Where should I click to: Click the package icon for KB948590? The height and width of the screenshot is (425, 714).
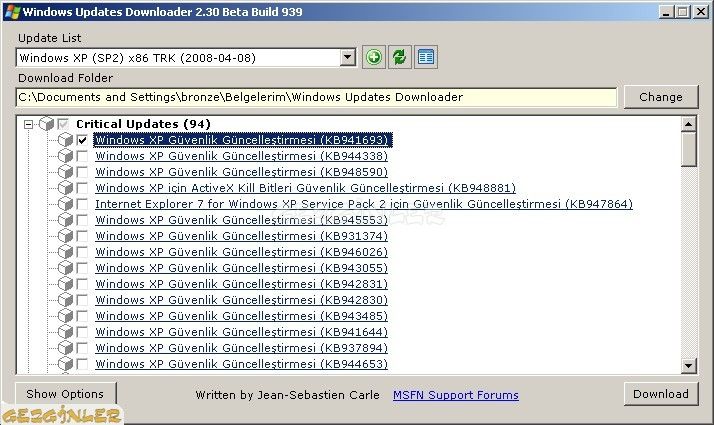pyautogui.click(x=66, y=172)
